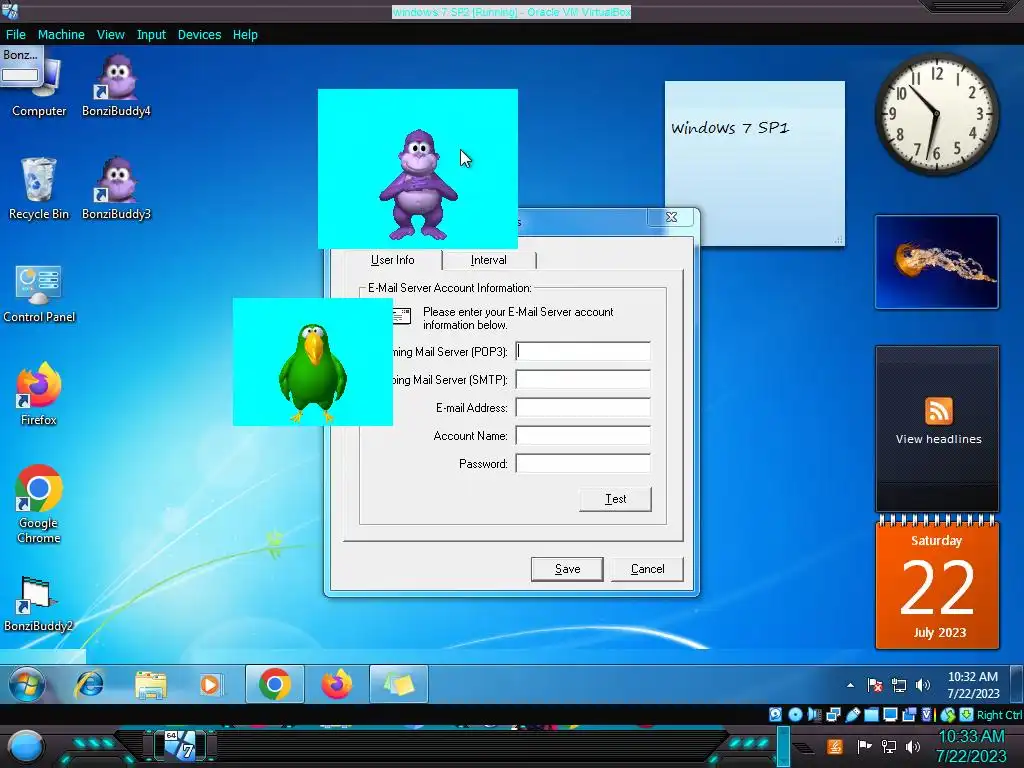Open guest network tray icon

pyautogui.click(x=899, y=685)
